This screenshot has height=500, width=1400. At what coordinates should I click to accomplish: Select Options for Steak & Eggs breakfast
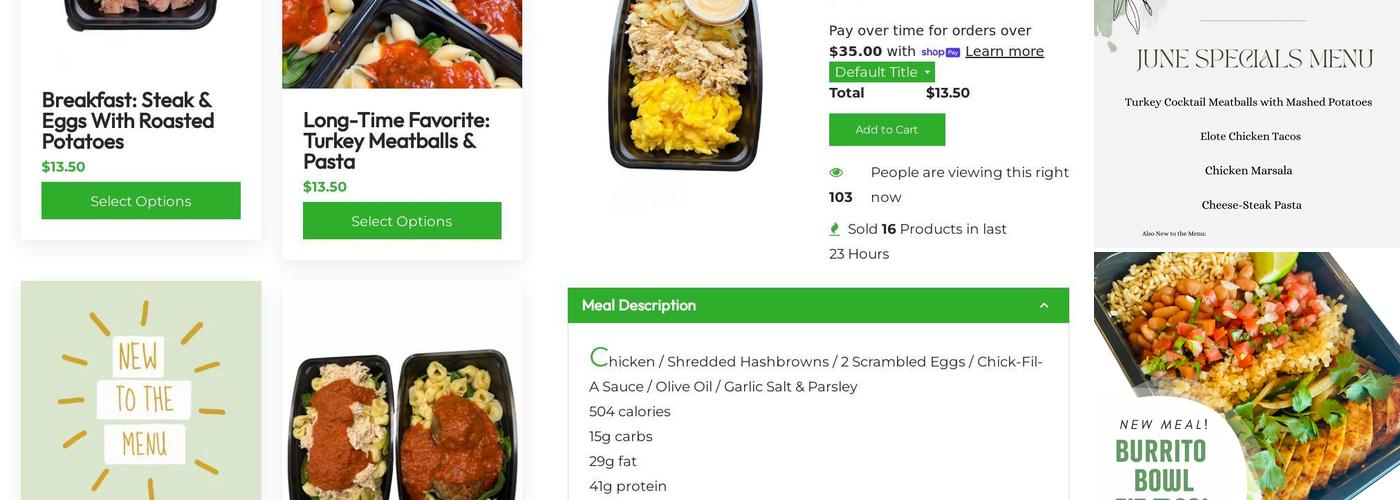(x=141, y=201)
